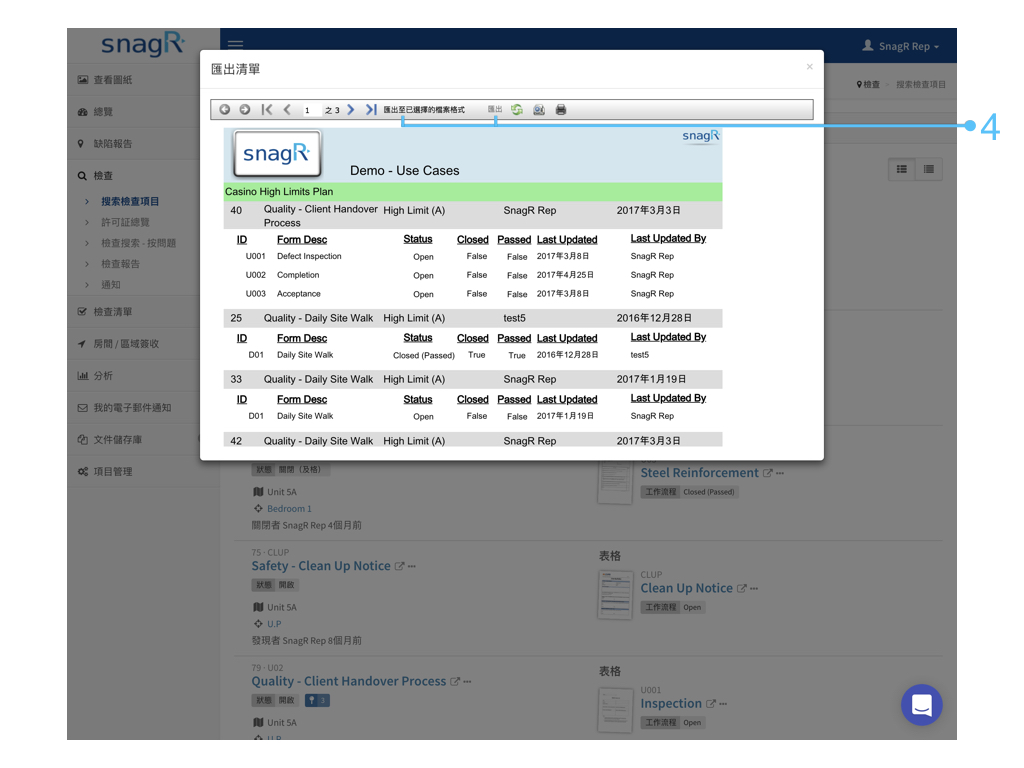1024x768 pixels.
Task: Go back in report viewer history
Action: coord(225,110)
